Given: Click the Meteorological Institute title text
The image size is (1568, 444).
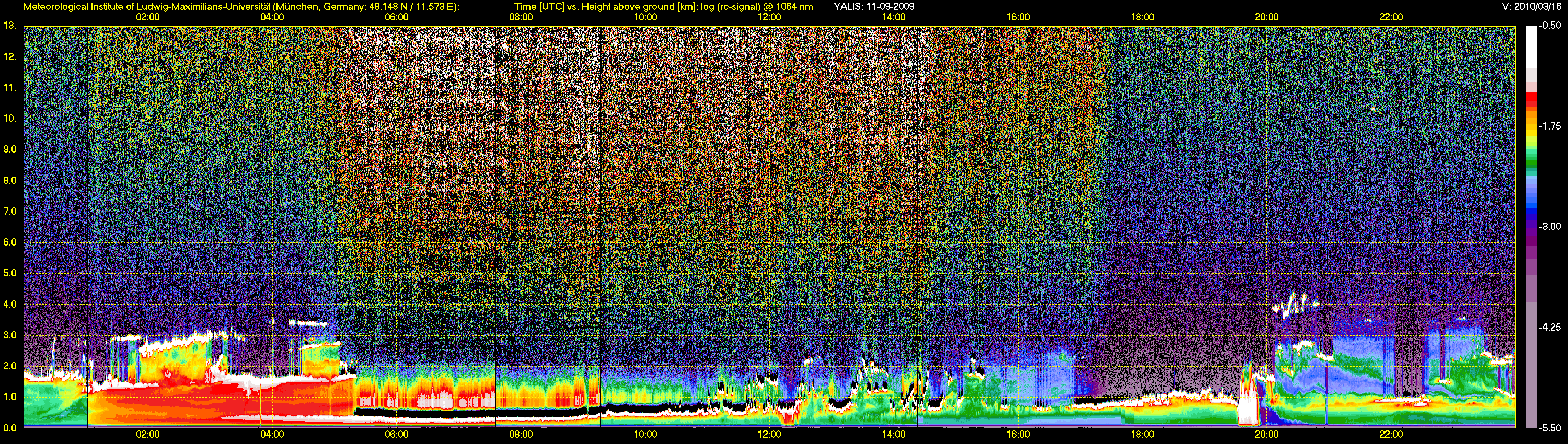Looking at the screenshot, I should 241,7.
